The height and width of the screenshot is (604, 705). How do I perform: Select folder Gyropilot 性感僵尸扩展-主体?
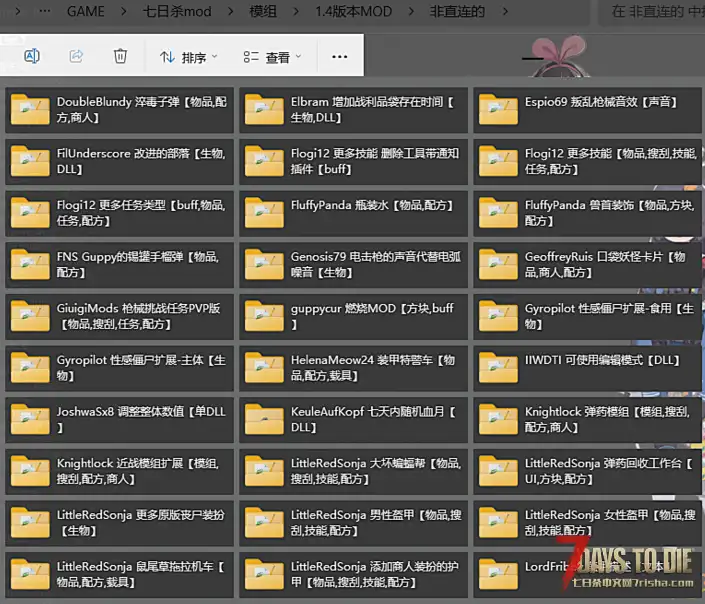(120, 368)
